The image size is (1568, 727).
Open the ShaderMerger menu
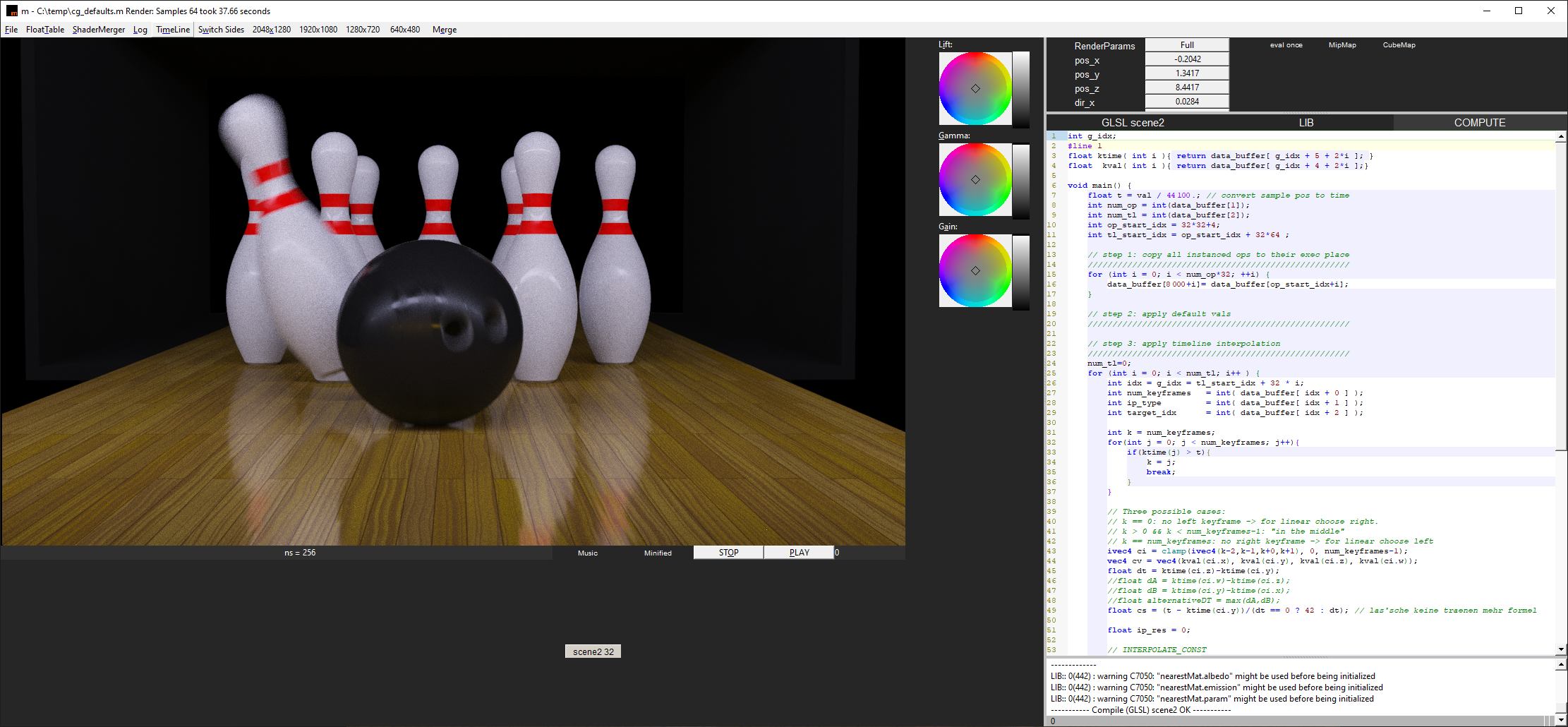tap(98, 30)
